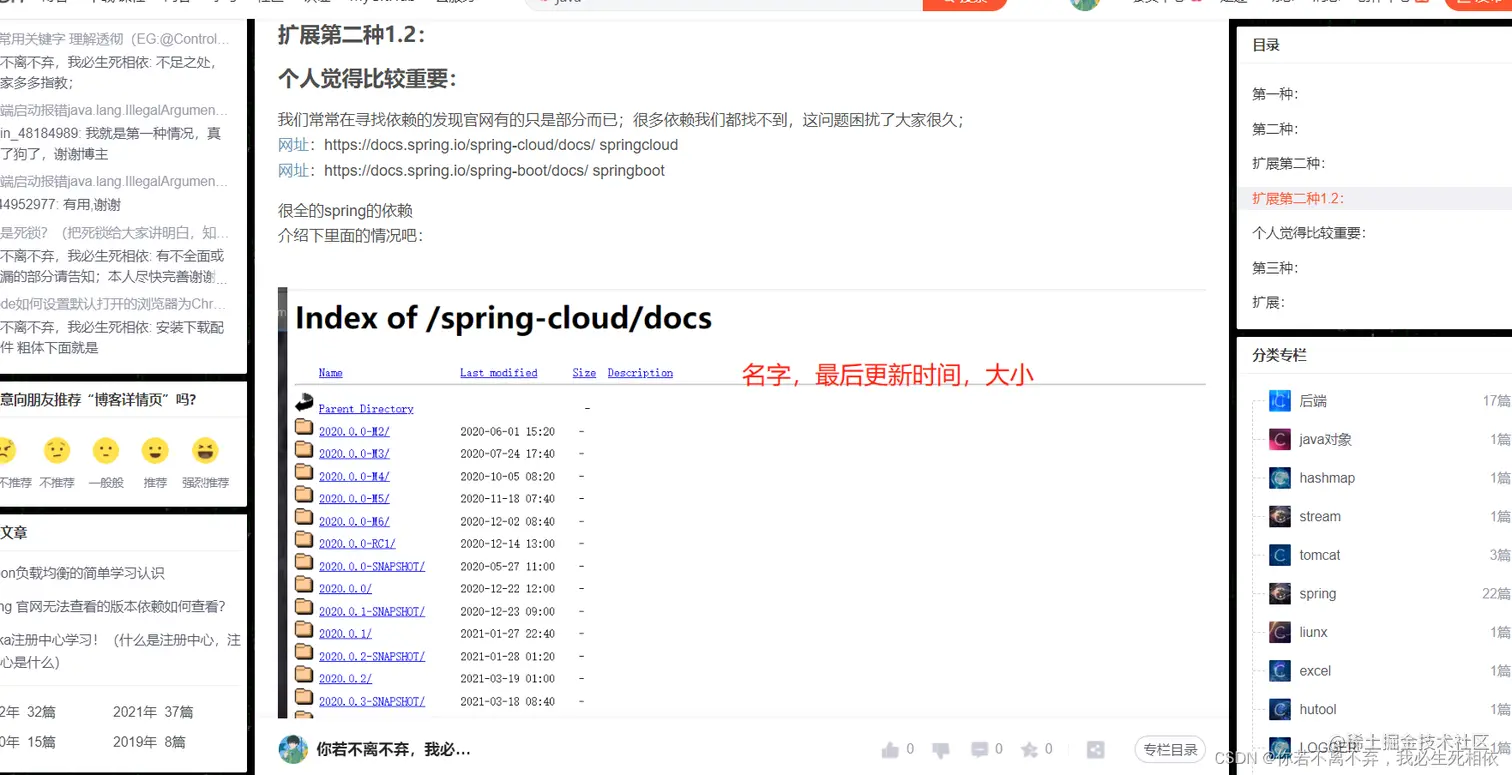The height and width of the screenshot is (775, 1512).
Task: Click the share icon in the bottom bar
Action: [1095, 749]
